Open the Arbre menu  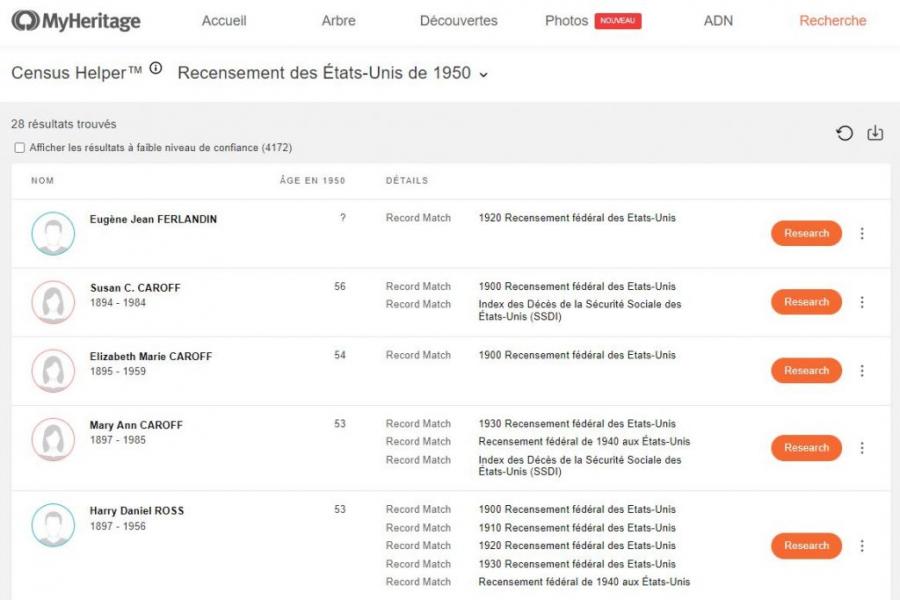339,21
